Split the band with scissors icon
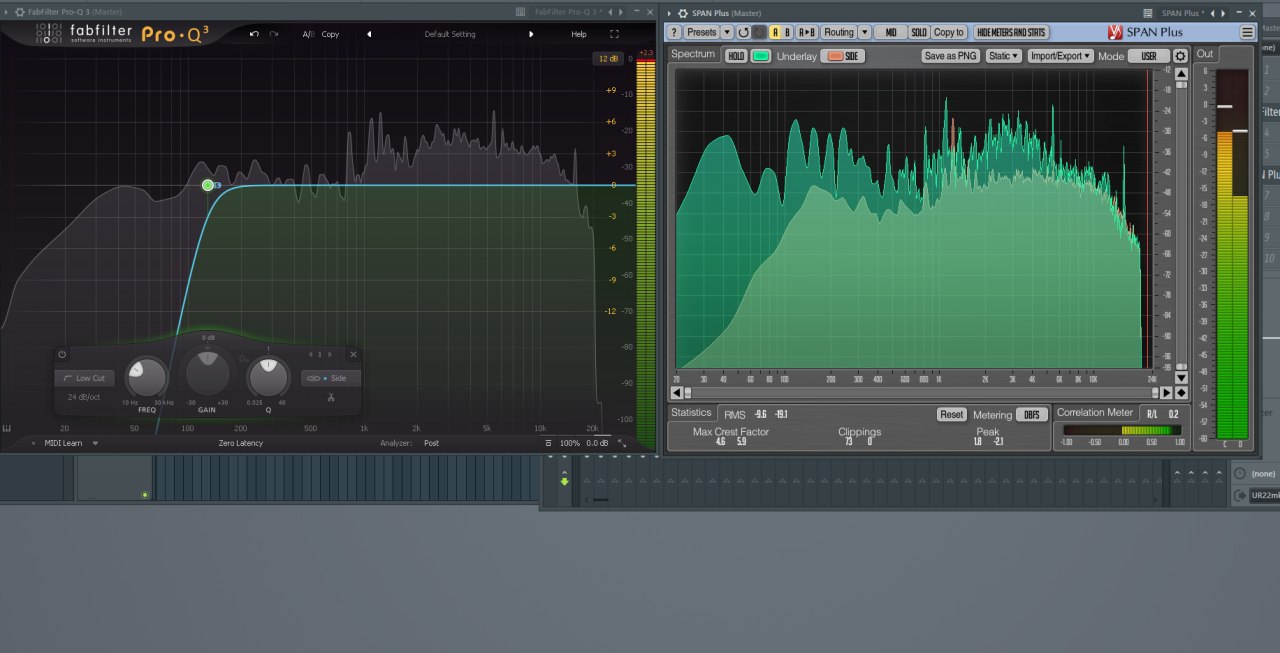1280x653 pixels. pyautogui.click(x=331, y=397)
